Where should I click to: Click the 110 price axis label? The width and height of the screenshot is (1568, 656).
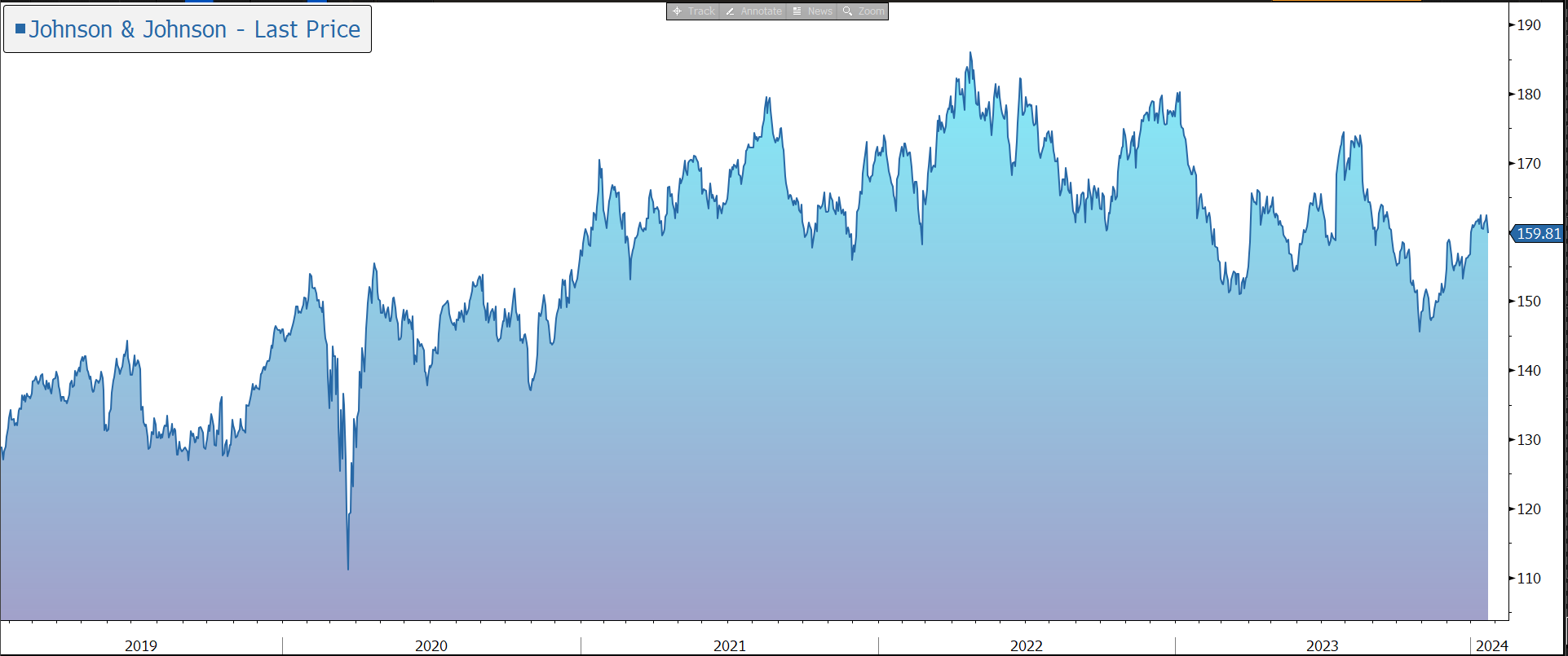1529,579
